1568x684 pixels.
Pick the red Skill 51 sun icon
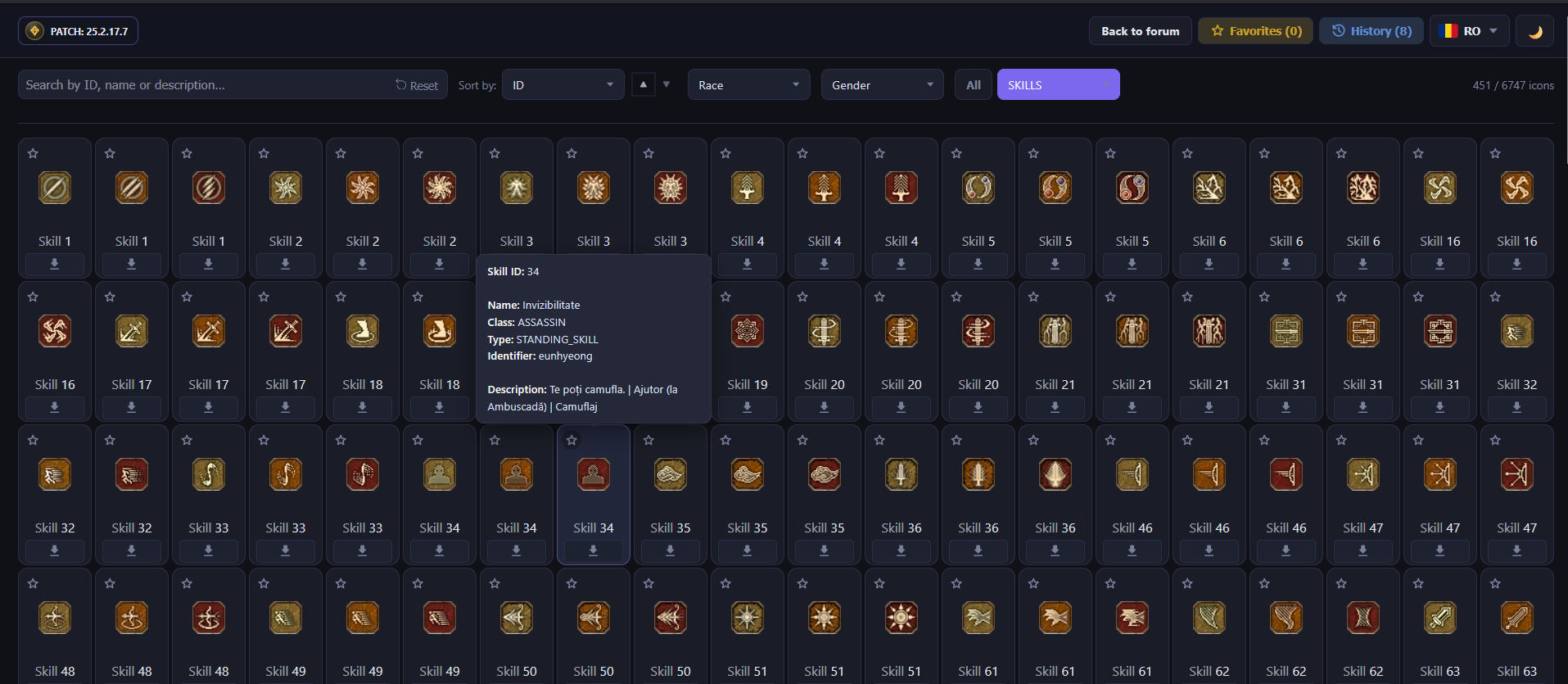(901, 618)
